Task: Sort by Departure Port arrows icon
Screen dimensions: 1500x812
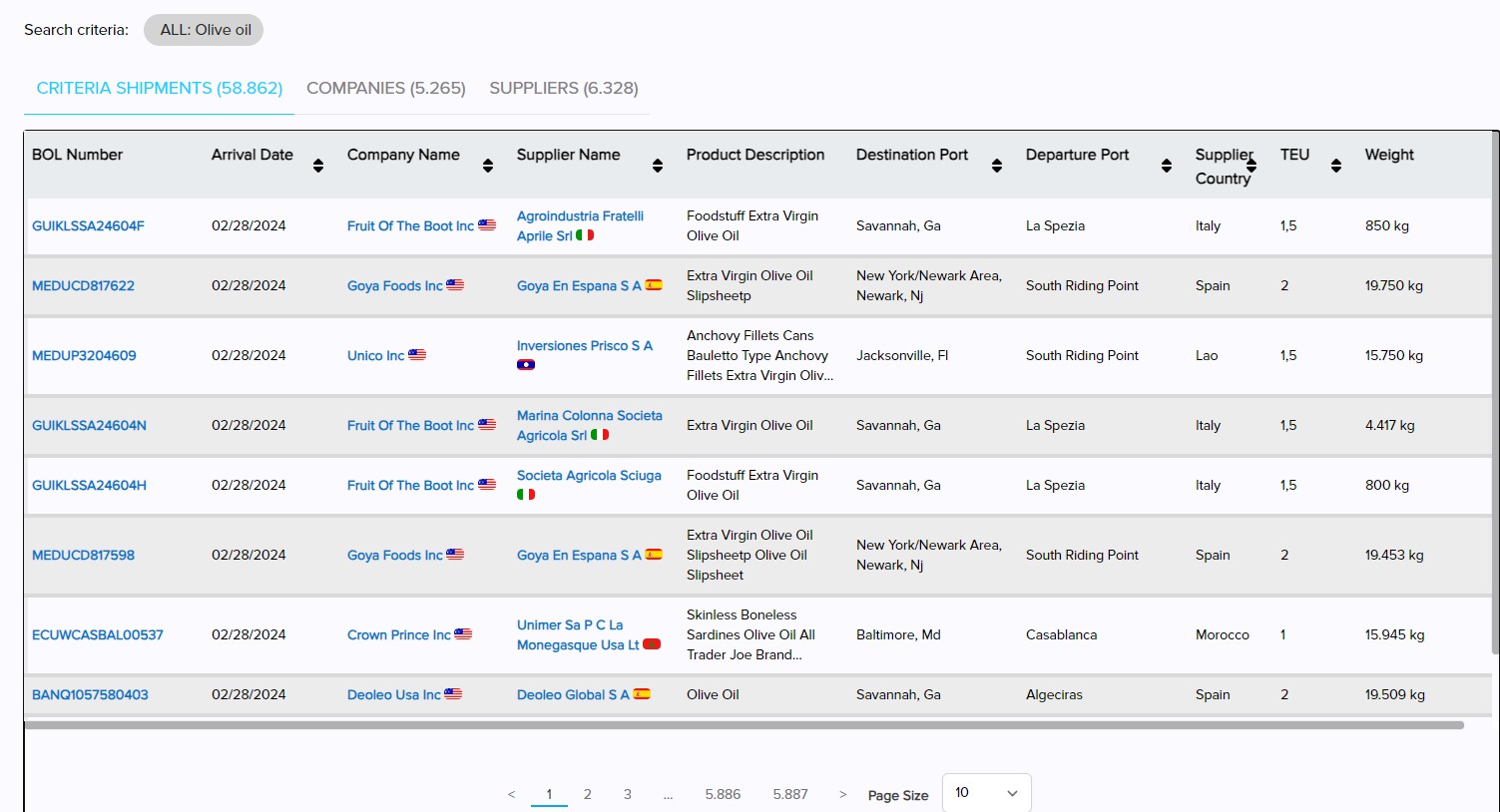Action: point(1166,166)
